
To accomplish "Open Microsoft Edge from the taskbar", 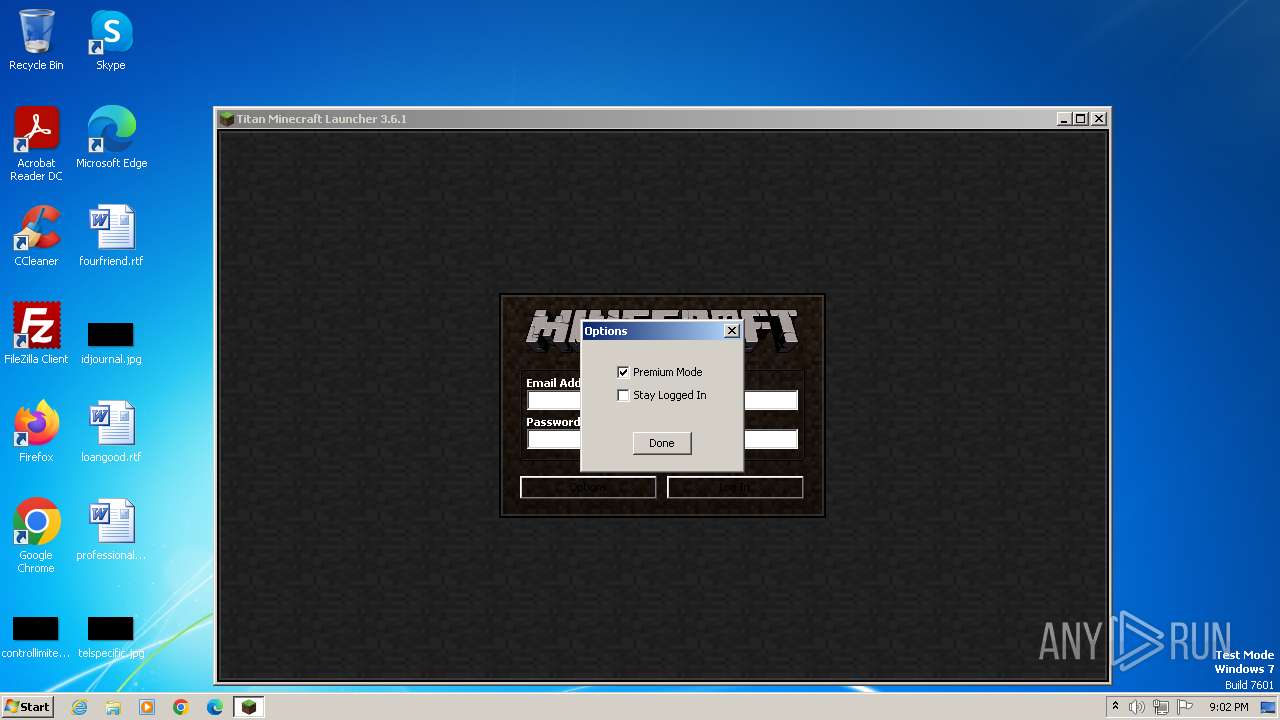I will pos(215,707).
